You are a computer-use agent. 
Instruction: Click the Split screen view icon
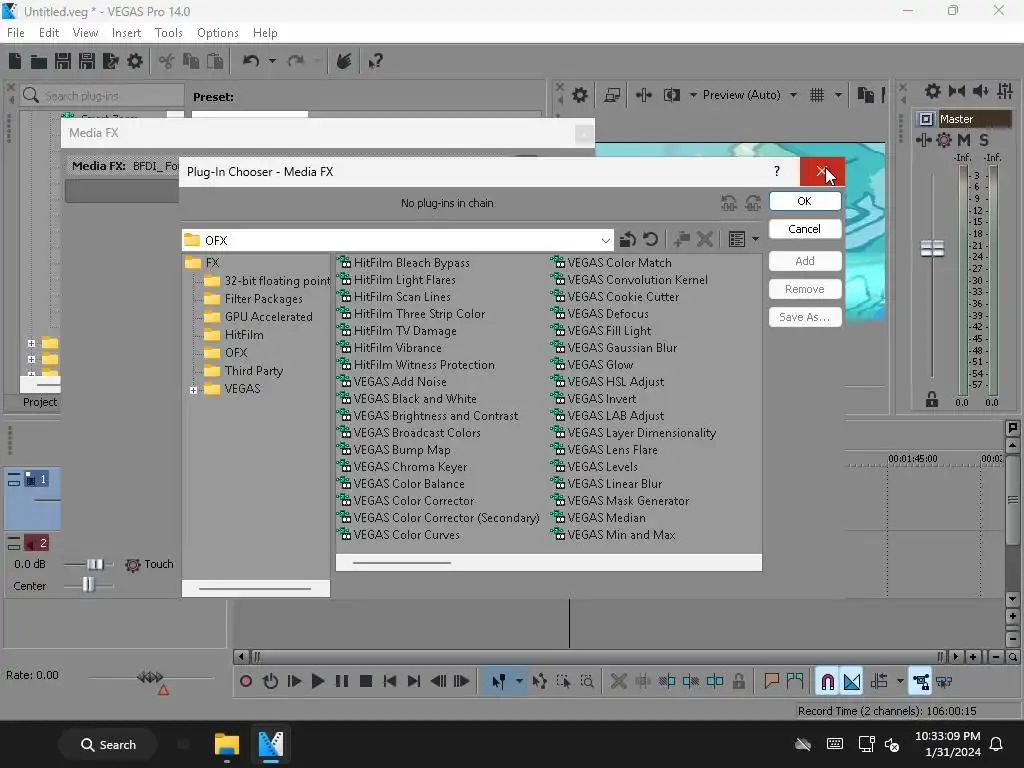[671, 95]
